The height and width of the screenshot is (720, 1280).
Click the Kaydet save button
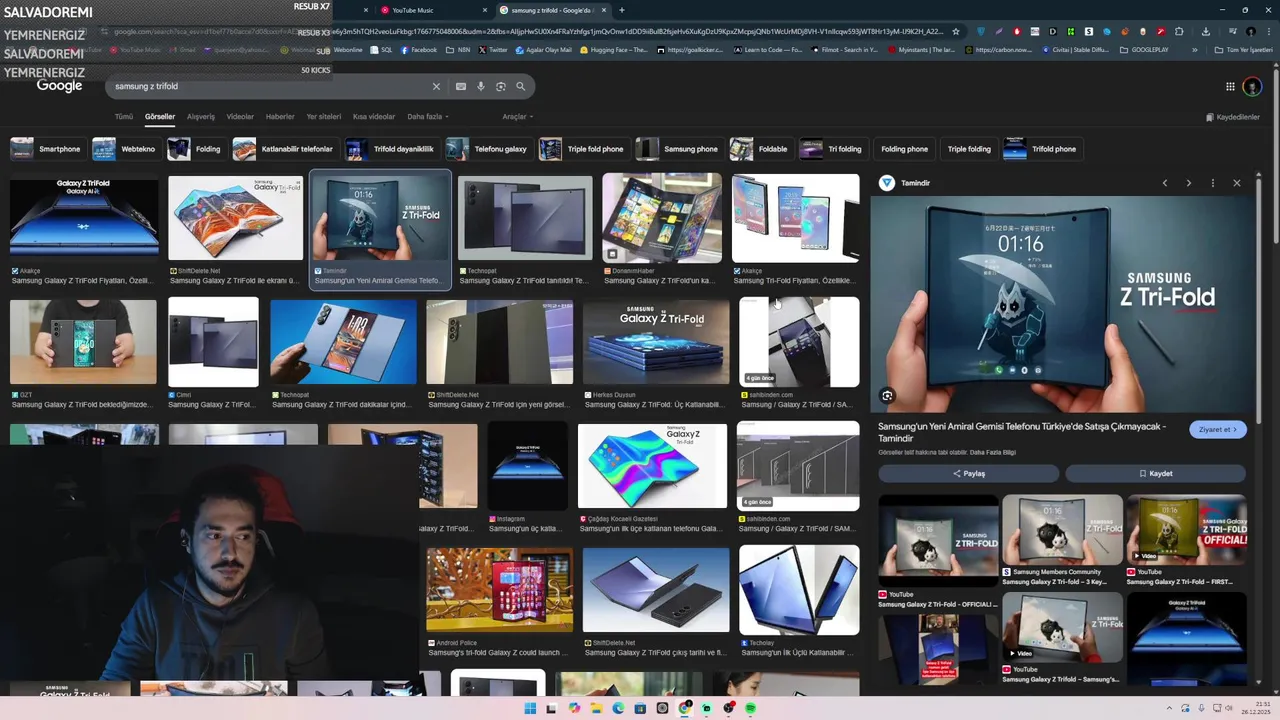pyautogui.click(x=1155, y=474)
